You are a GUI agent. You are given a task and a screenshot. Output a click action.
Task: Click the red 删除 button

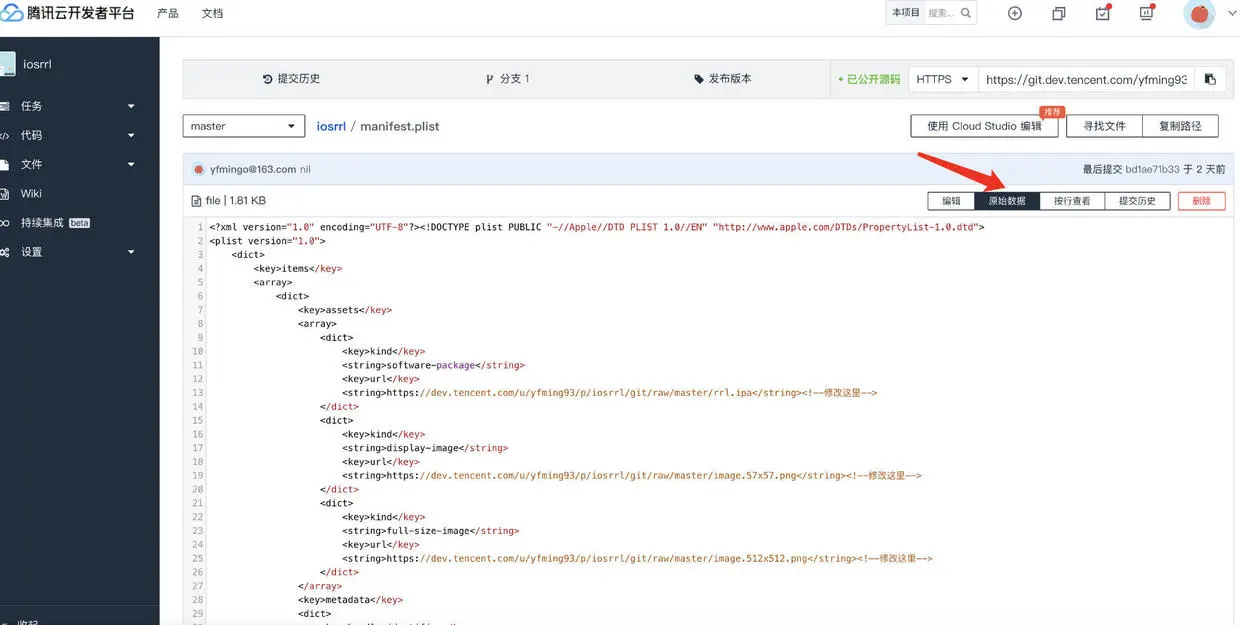pos(1201,201)
